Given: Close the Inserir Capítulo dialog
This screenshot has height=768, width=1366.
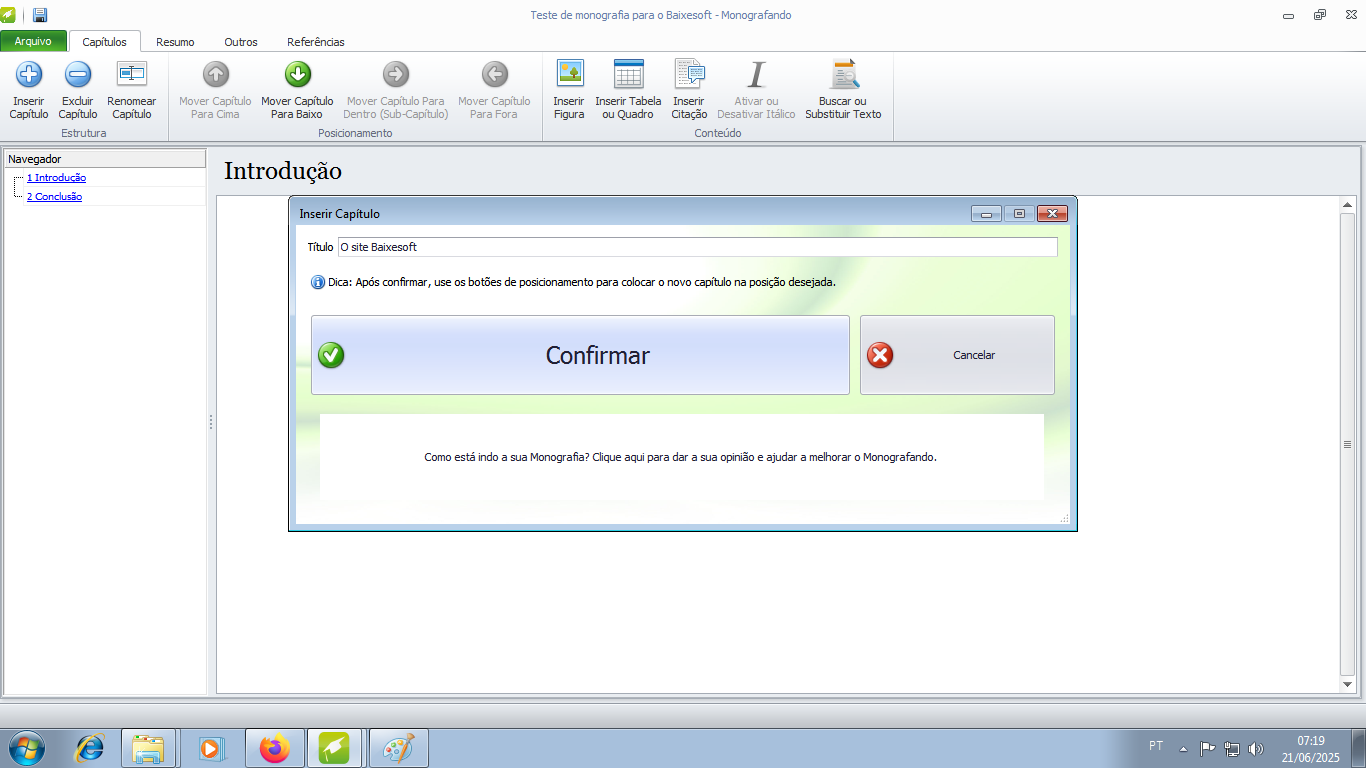Looking at the screenshot, I should tap(1052, 213).
